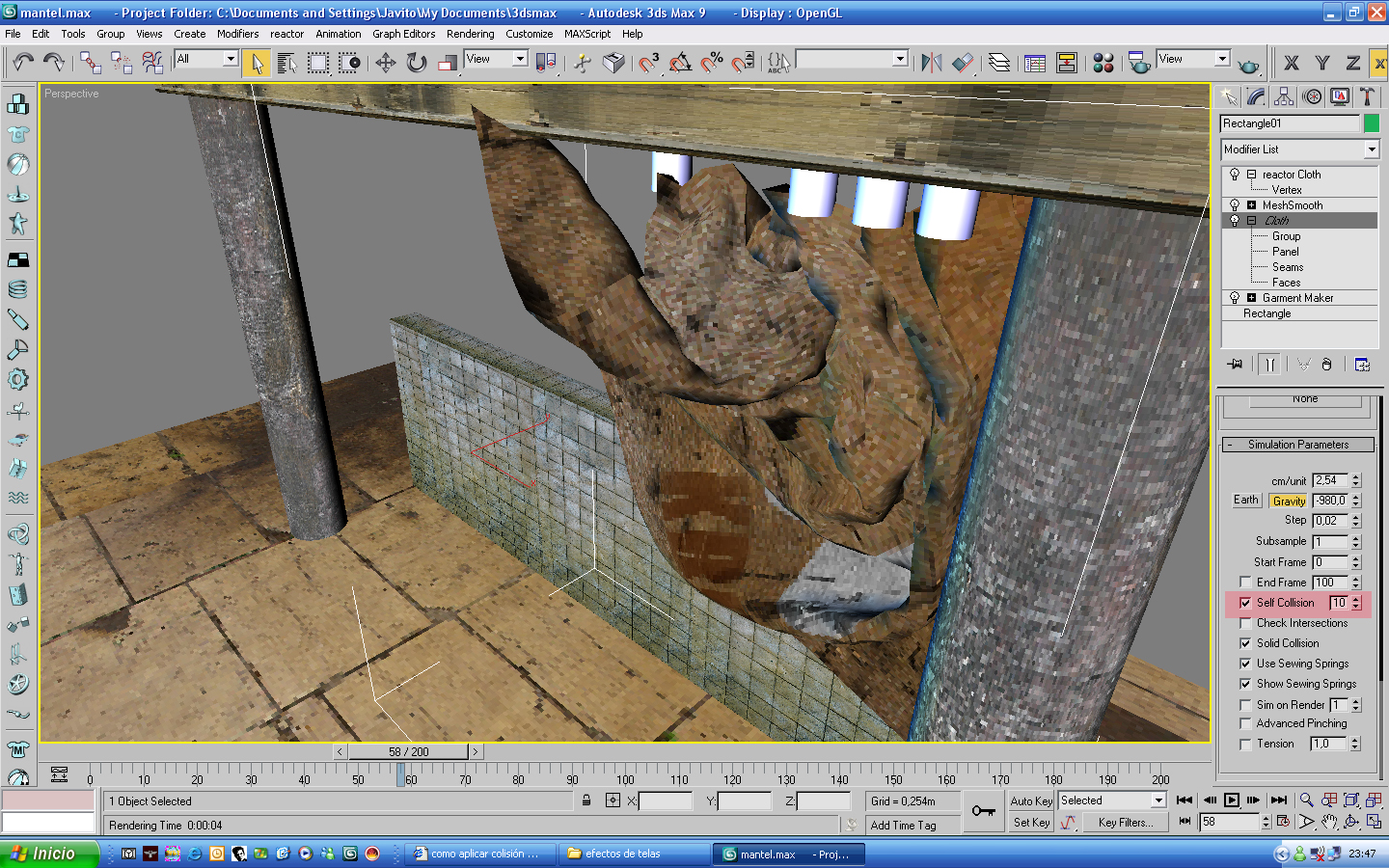Open the MAXScript menu
The height and width of the screenshot is (868, 1389).
pos(587,34)
